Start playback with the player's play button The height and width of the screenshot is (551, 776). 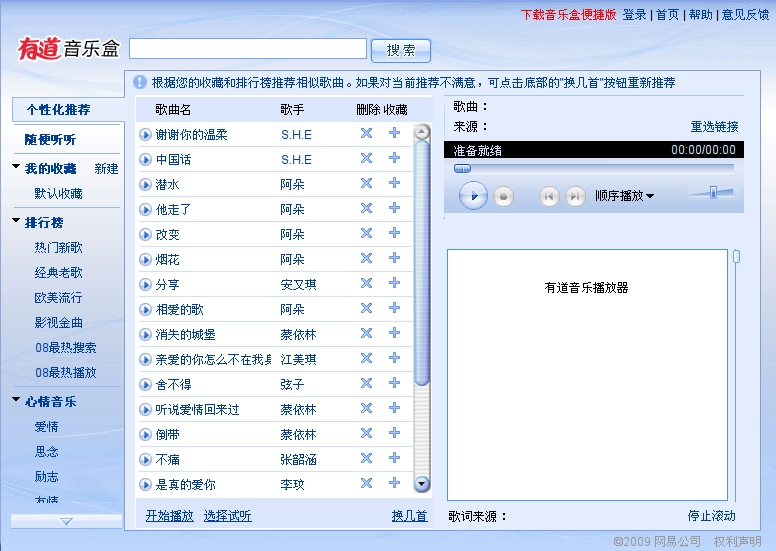[x=473, y=196]
